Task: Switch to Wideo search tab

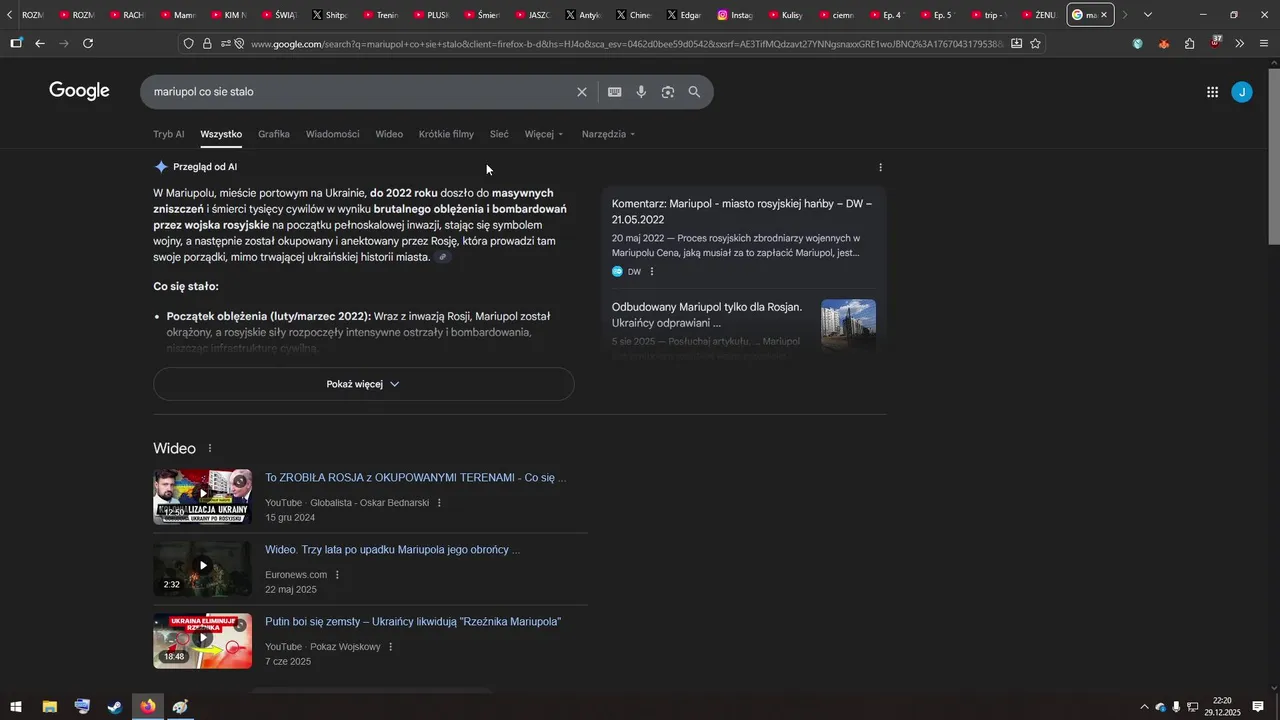Action: click(389, 134)
